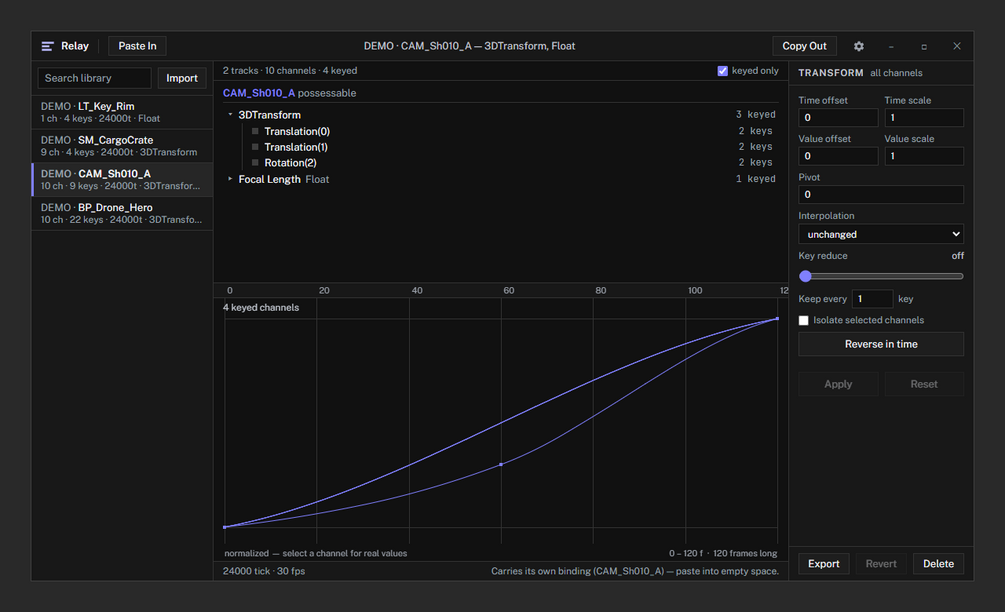Image resolution: width=1005 pixels, height=612 pixels.
Task: Click the TRANSFORM panel header
Action: [x=831, y=73]
